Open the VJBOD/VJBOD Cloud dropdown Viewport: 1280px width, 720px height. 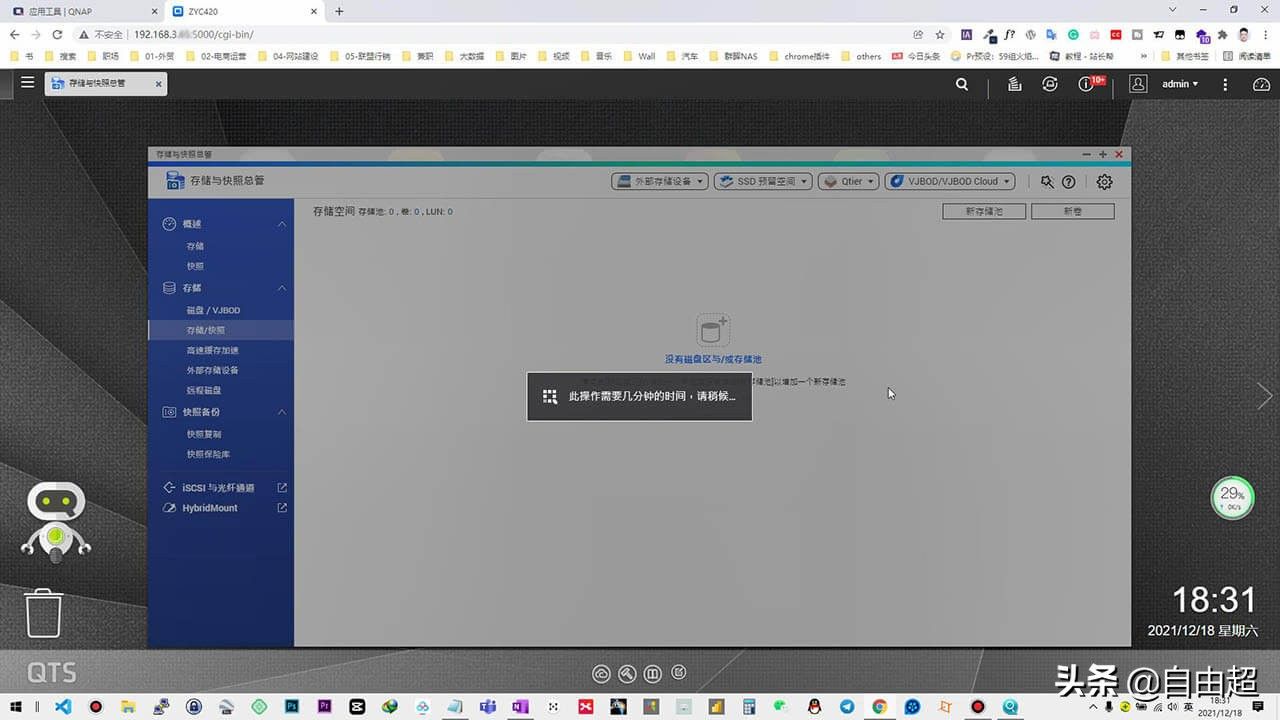coord(949,182)
